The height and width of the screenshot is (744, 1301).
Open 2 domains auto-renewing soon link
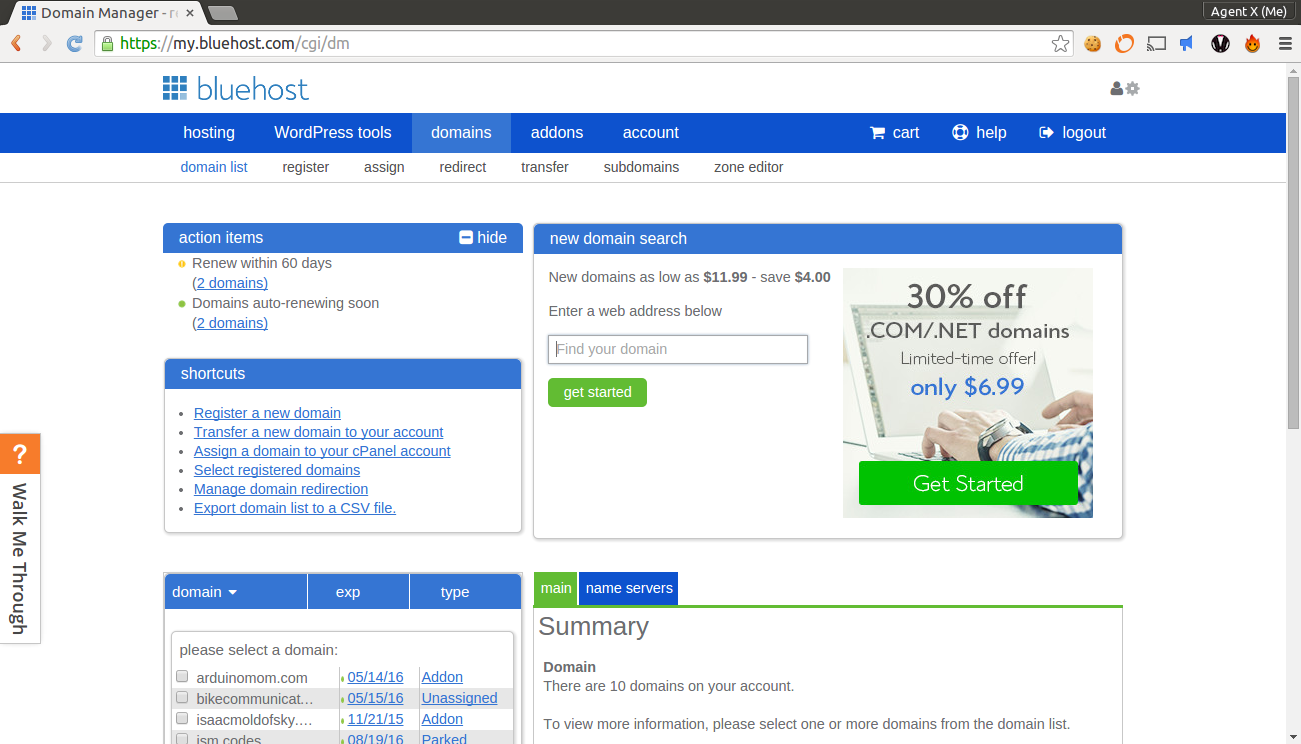[230, 323]
